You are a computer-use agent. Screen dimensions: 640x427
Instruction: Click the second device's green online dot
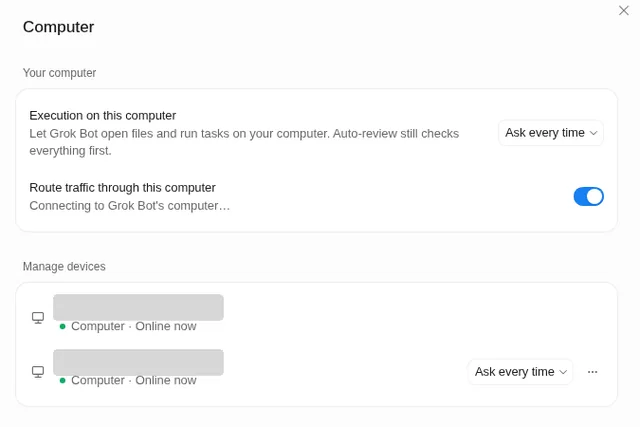[x=62, y=380]
